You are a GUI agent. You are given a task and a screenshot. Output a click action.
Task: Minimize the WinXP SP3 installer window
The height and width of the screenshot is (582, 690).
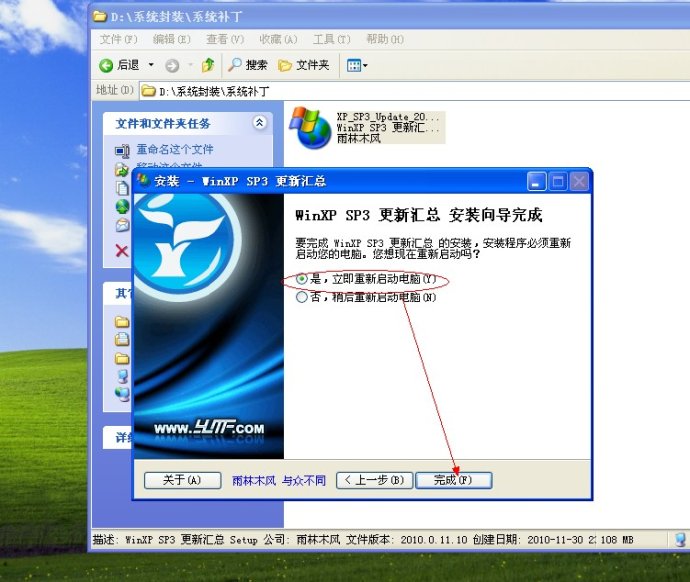click(536, 181)
